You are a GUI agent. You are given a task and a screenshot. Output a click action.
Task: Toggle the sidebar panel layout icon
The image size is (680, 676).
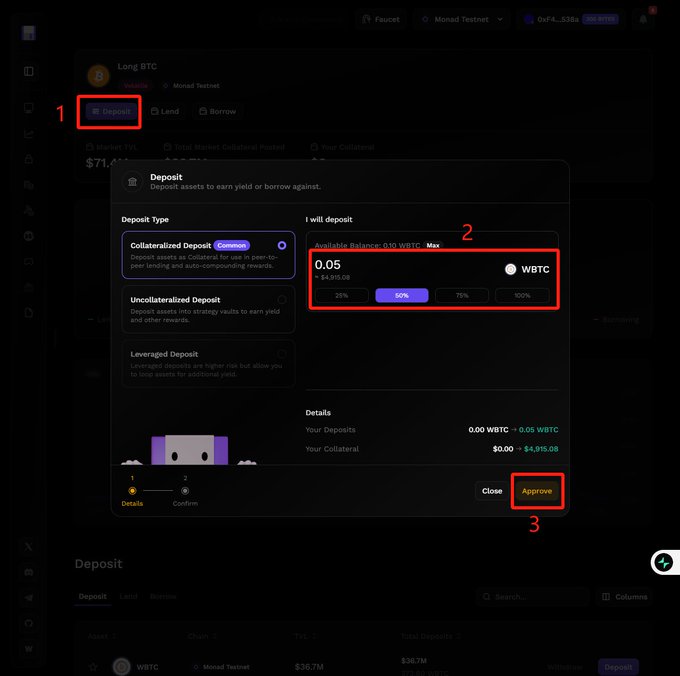point(29,71)
